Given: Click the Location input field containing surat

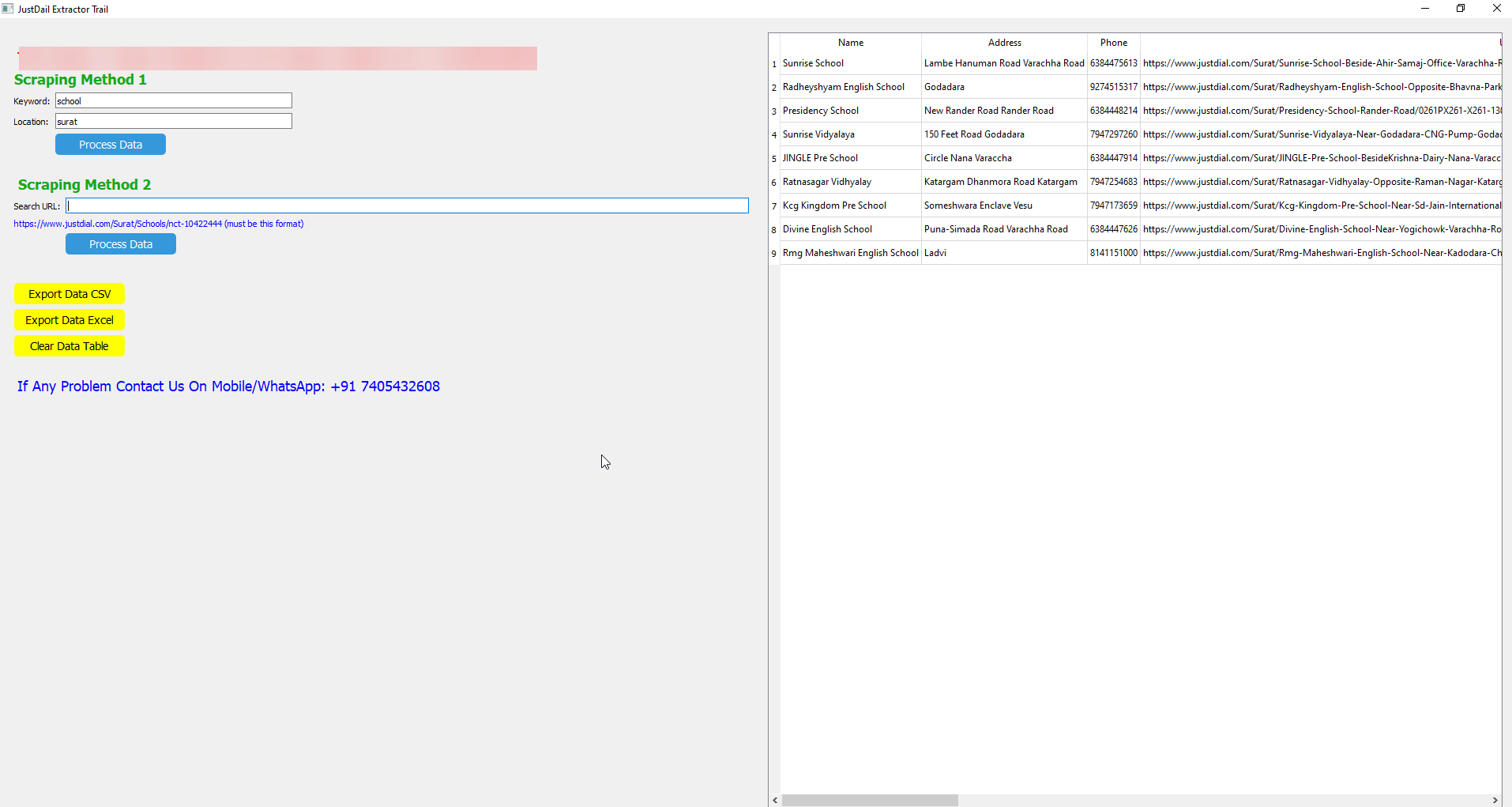Looking at the screenshot, I should (x=174, y=121).
